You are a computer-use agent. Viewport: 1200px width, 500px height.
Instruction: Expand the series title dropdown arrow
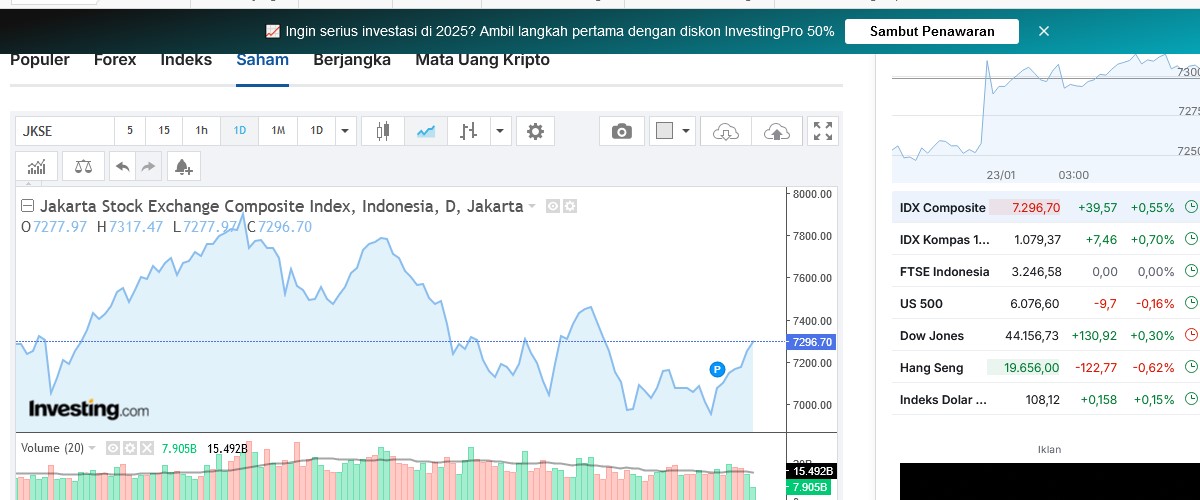click(x=532, y=207)
